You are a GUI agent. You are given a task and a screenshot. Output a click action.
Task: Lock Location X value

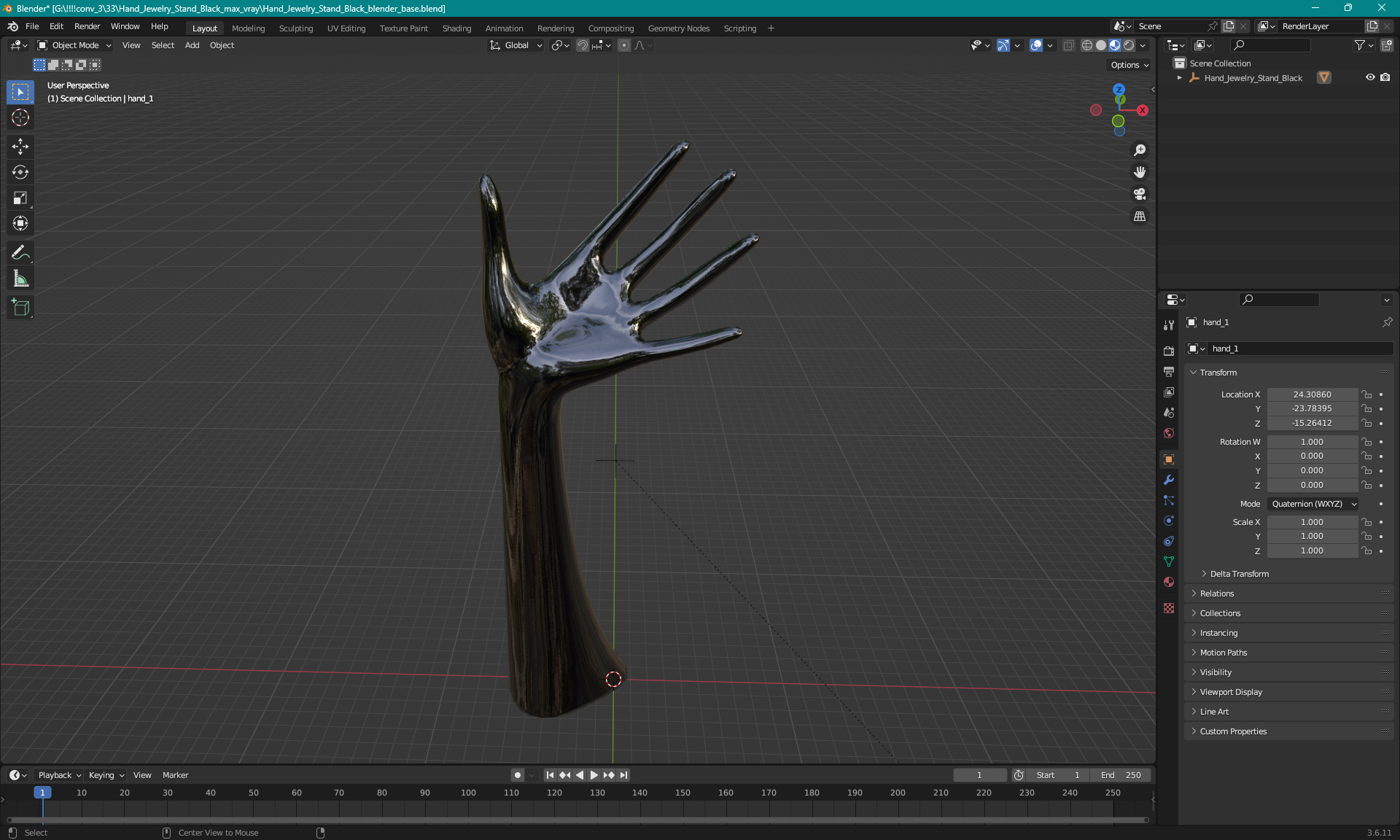pos(1367,394)
